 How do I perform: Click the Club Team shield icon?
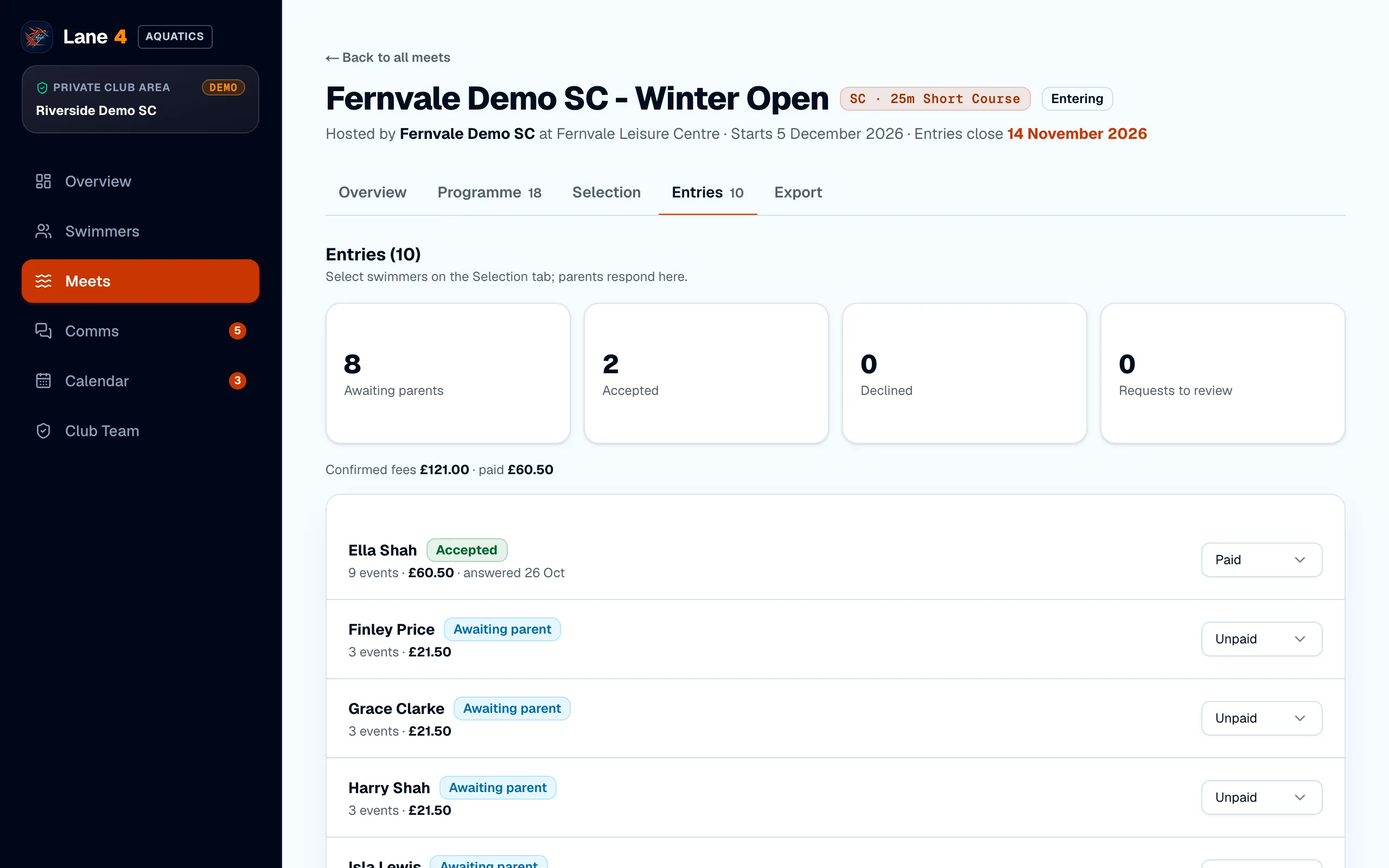[43, 431]
